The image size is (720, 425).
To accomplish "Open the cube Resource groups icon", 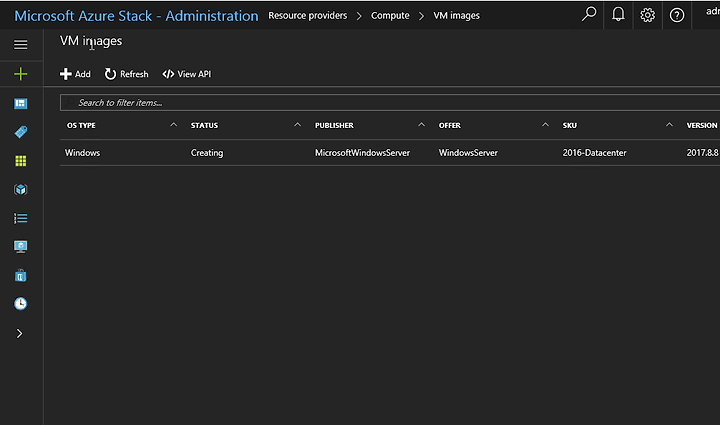I will point(21,189).
